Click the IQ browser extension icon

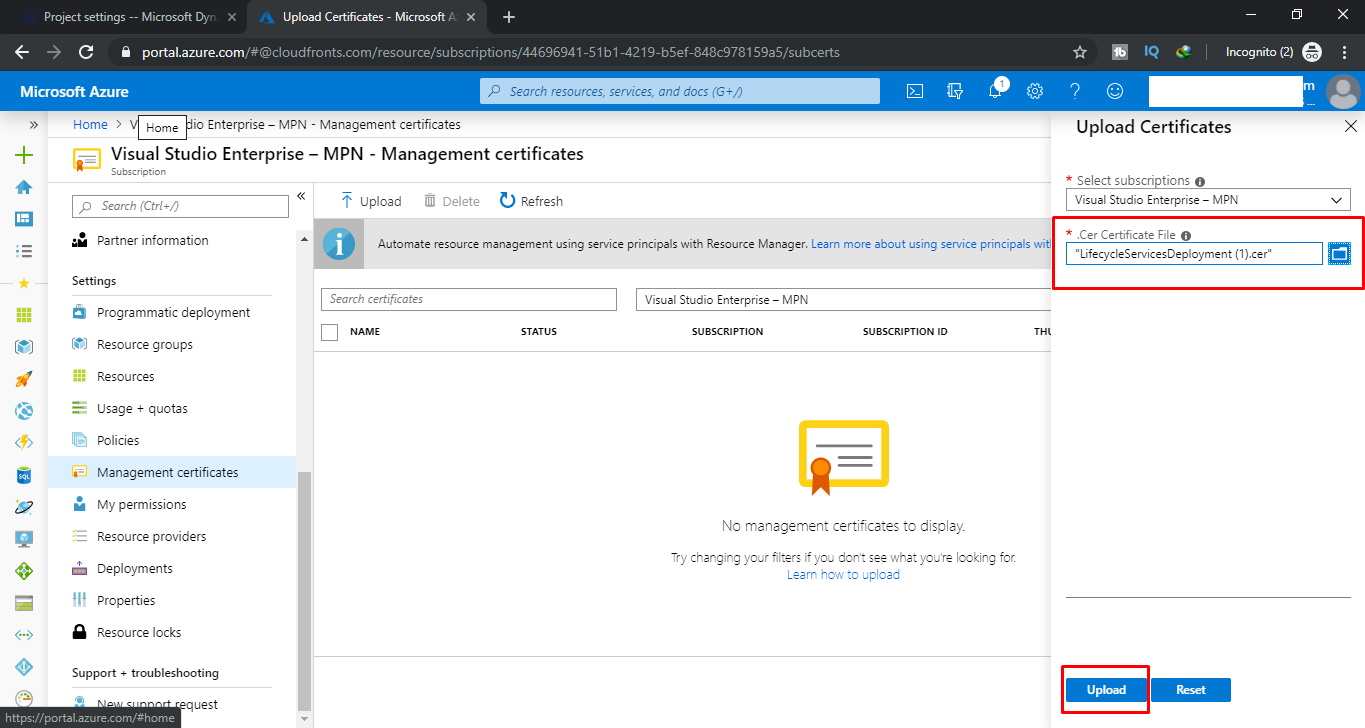[x=1151, y=52]
